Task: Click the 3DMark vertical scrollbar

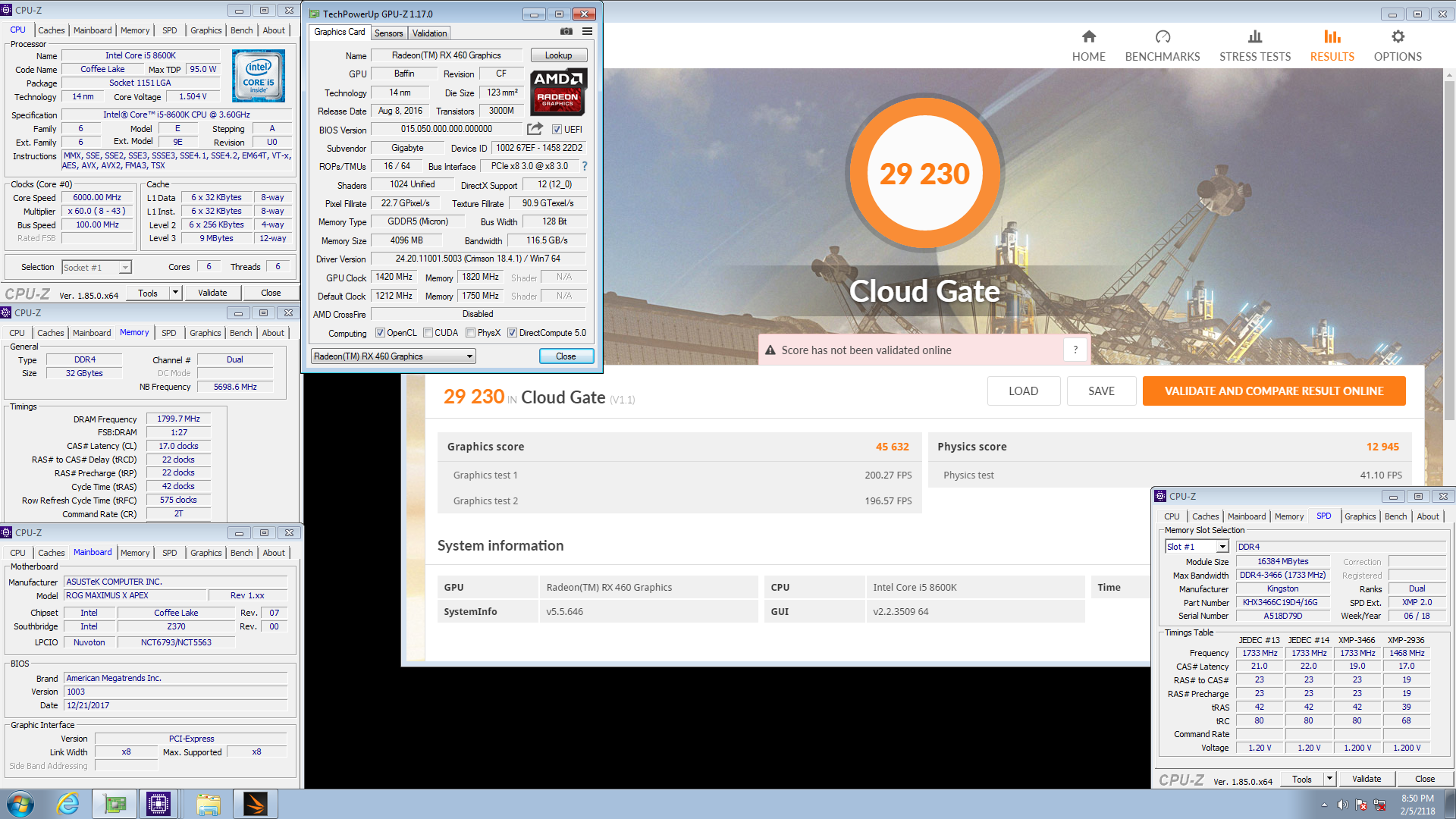Action: pyautogui.click(x=1449, y=250)
